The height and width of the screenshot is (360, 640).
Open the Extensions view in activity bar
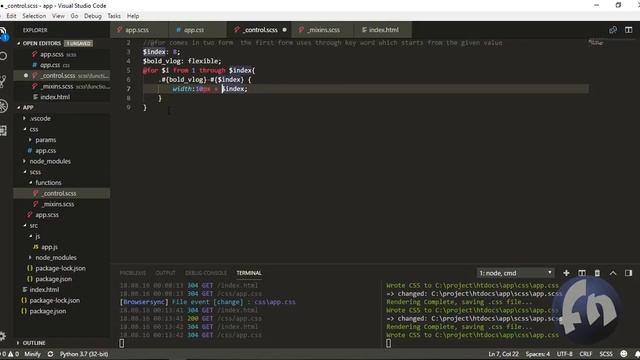(3, 131)
